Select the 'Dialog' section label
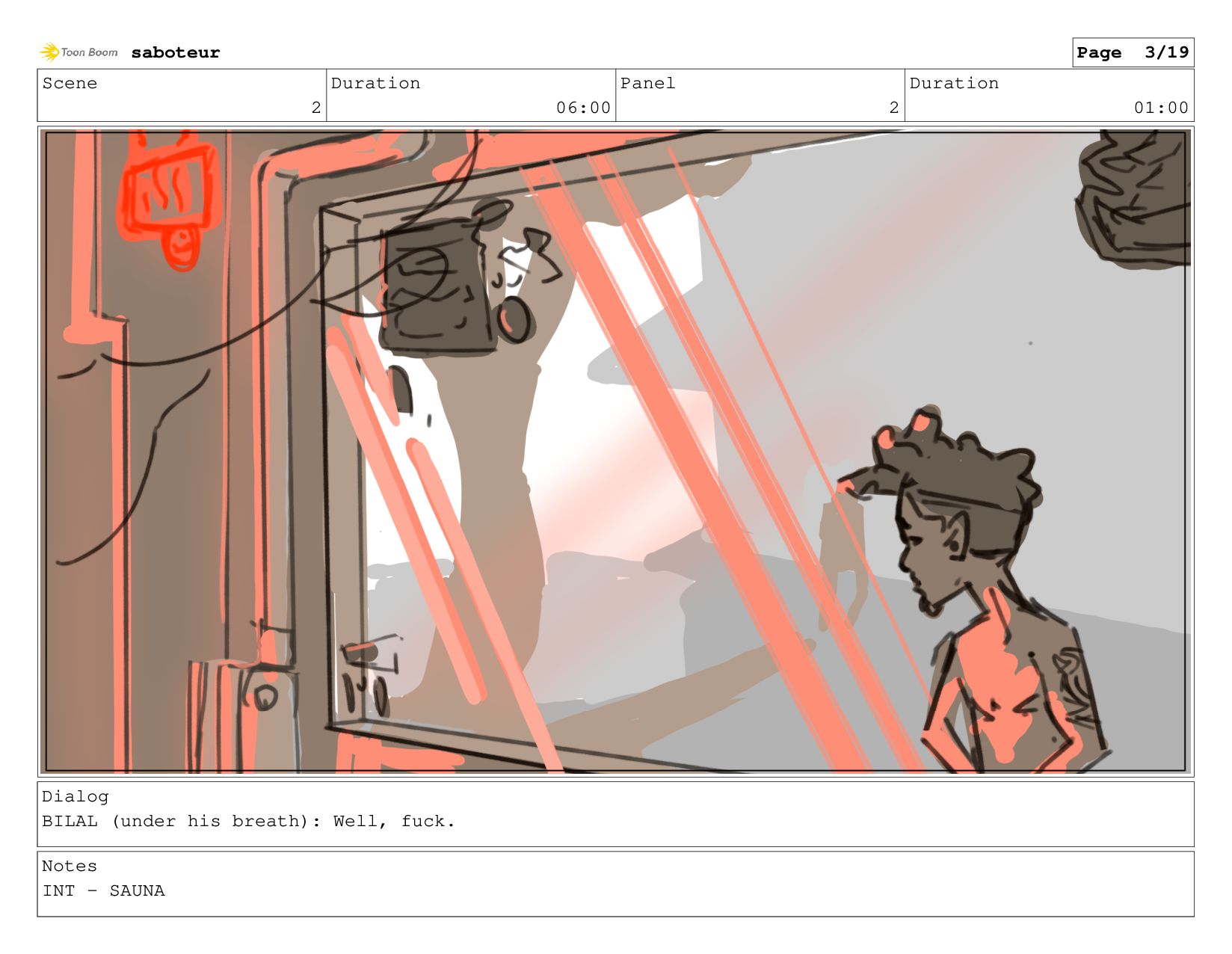Screen dimensions: 1232x954 click(75, 796)
